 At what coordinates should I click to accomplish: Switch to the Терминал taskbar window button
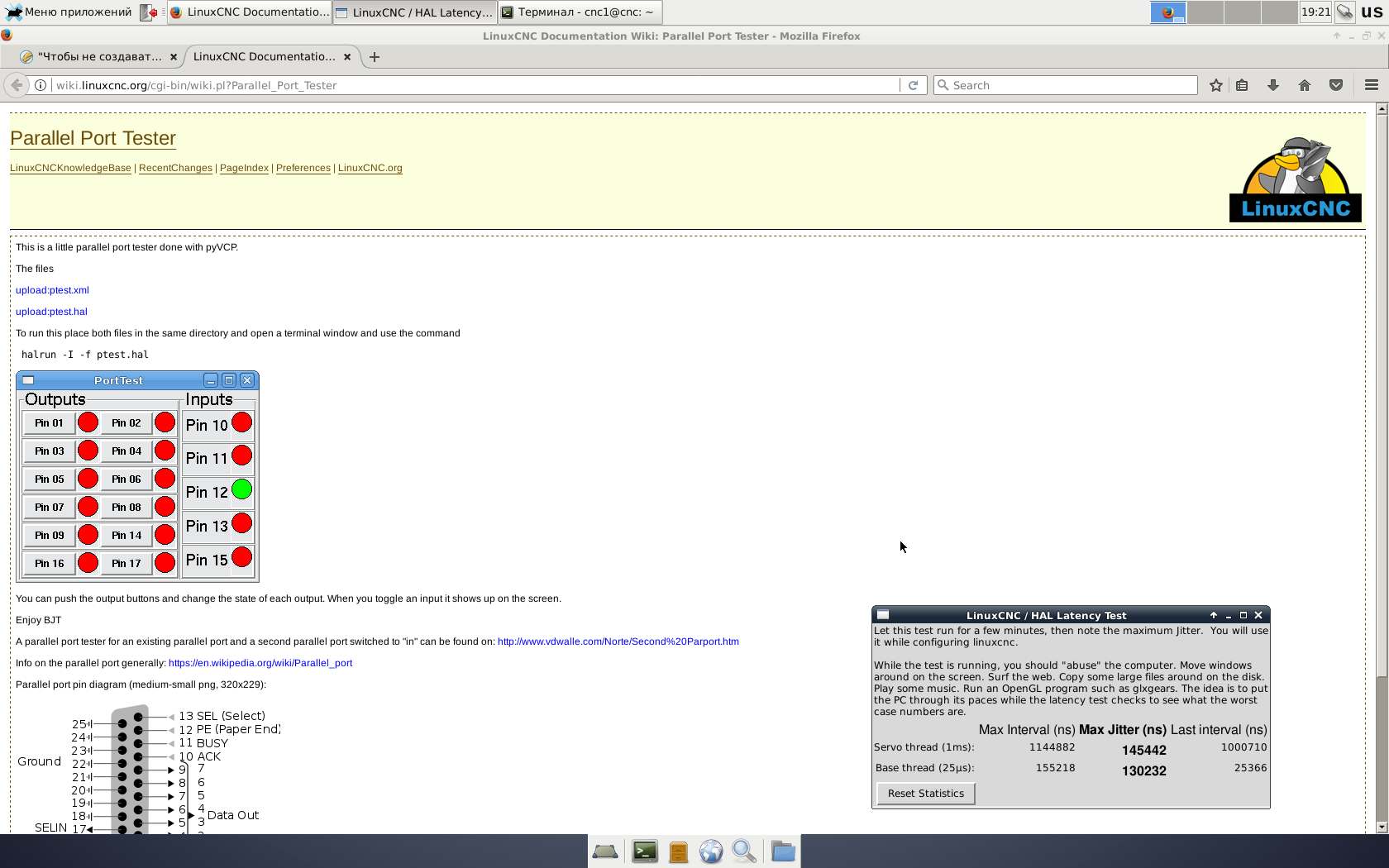(x=580, y=12)
